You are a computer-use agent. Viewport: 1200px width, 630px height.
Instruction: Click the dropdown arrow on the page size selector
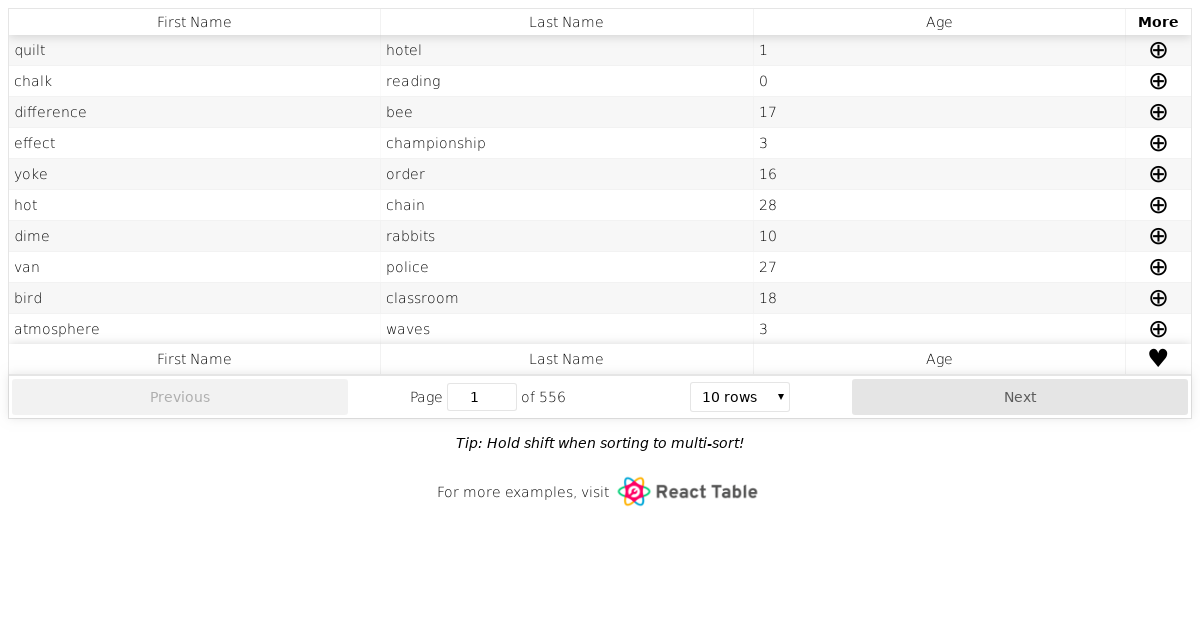[779, 396]
